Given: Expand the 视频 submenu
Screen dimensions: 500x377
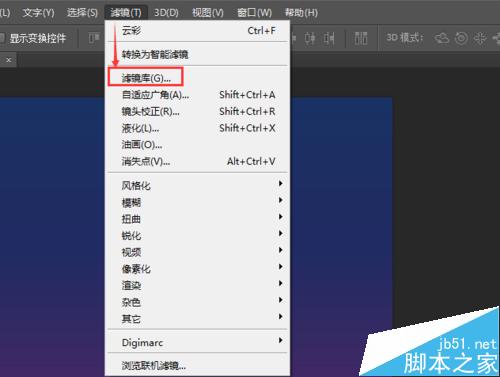Looking at the screenshot, I should coord(197,252).
